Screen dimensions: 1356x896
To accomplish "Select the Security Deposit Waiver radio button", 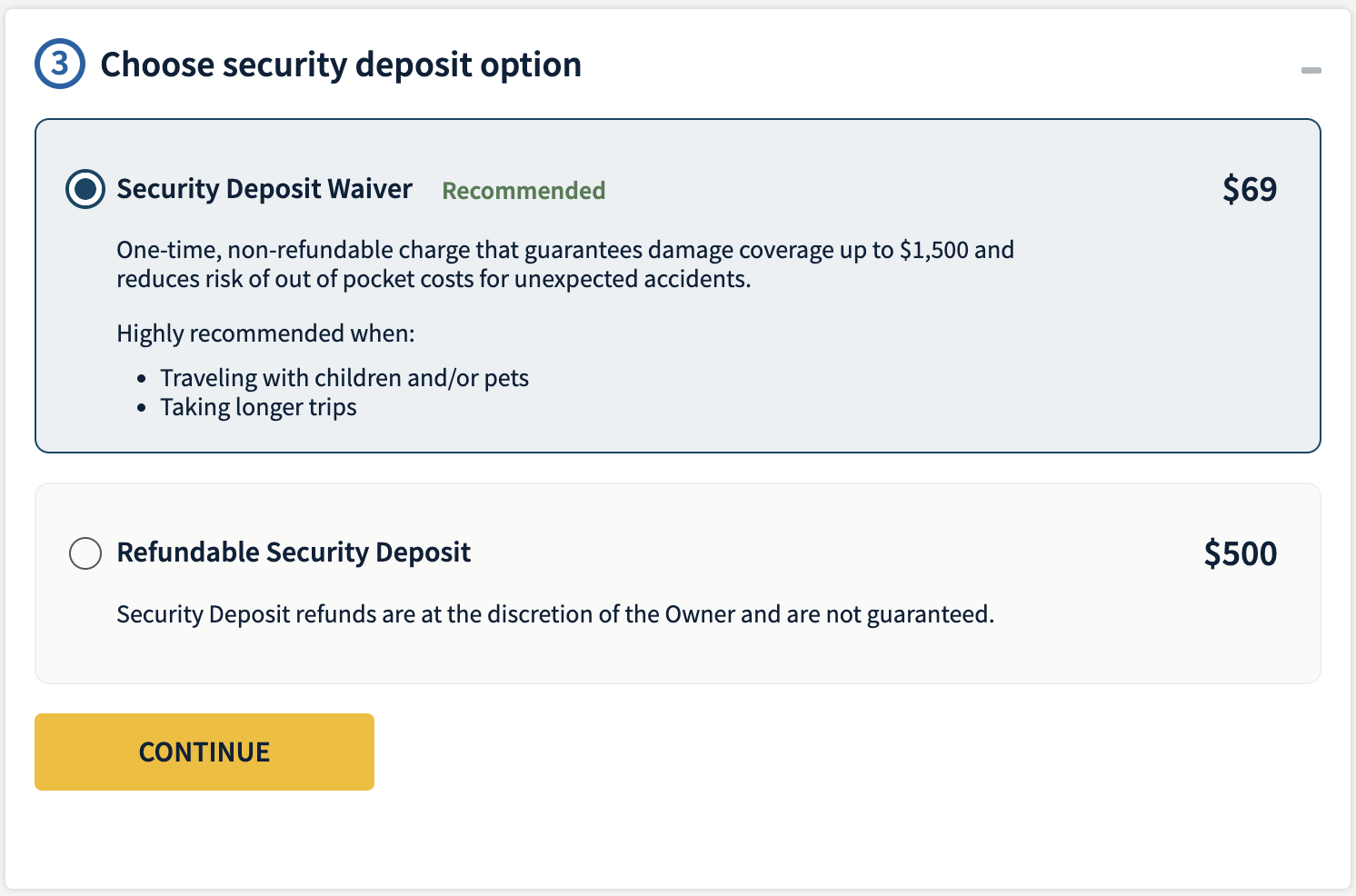I will [x=85, y=190].
